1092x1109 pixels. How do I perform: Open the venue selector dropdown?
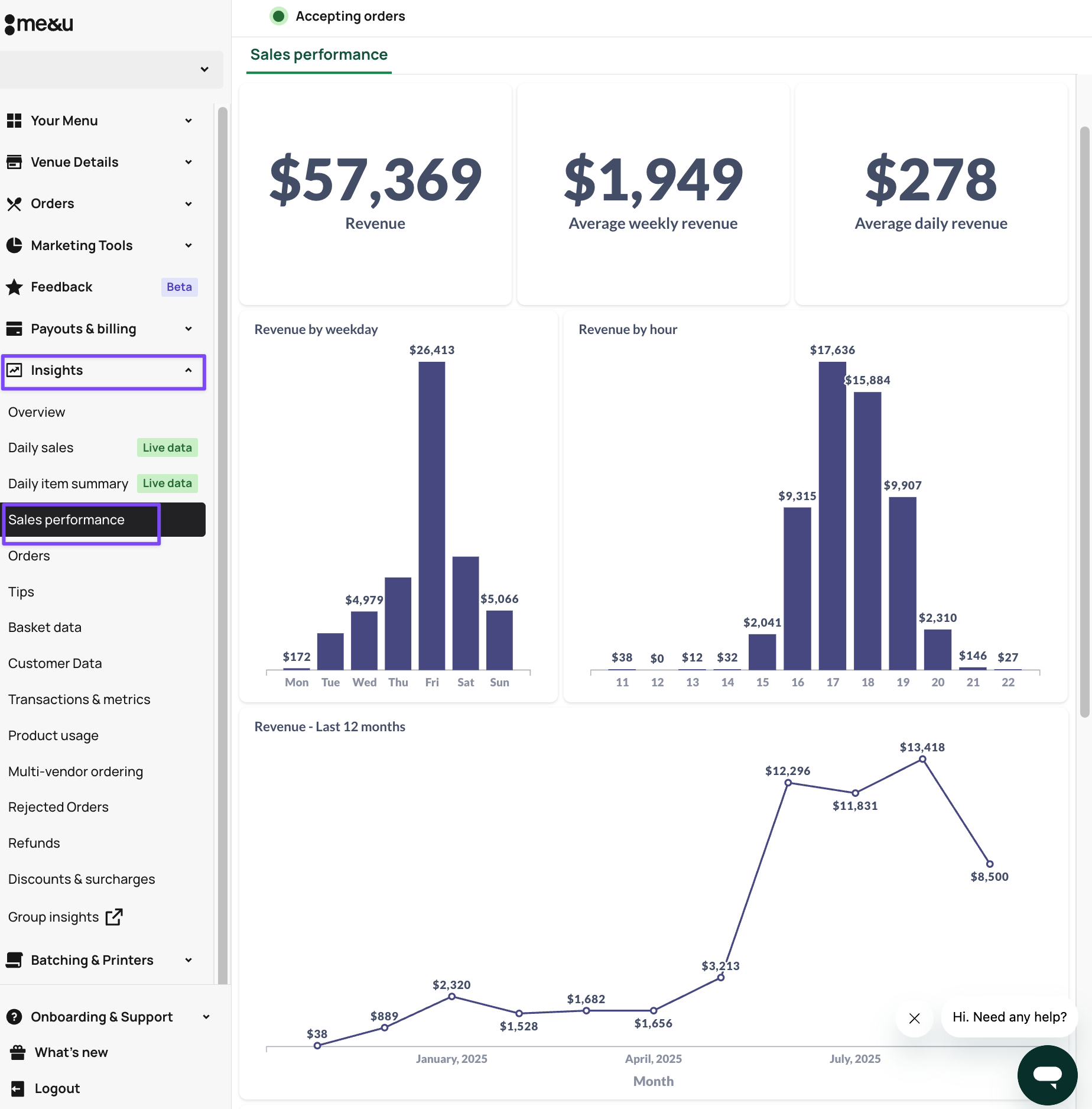pos(204,70)
